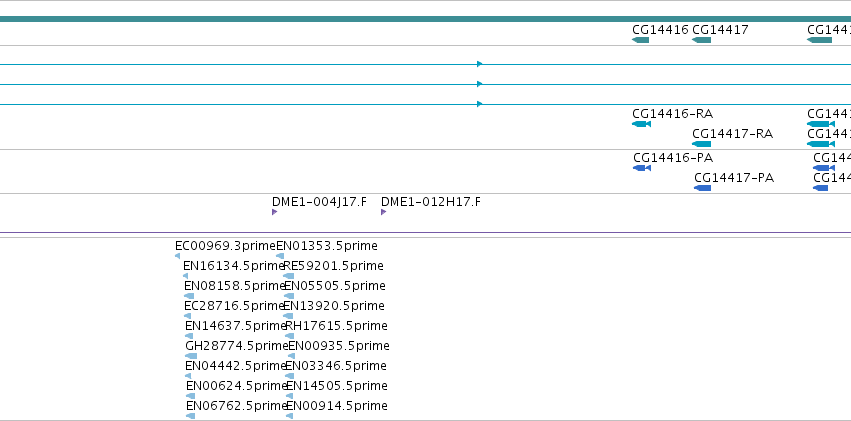Open the EN00914.5prime label

[x=337, y=406]
